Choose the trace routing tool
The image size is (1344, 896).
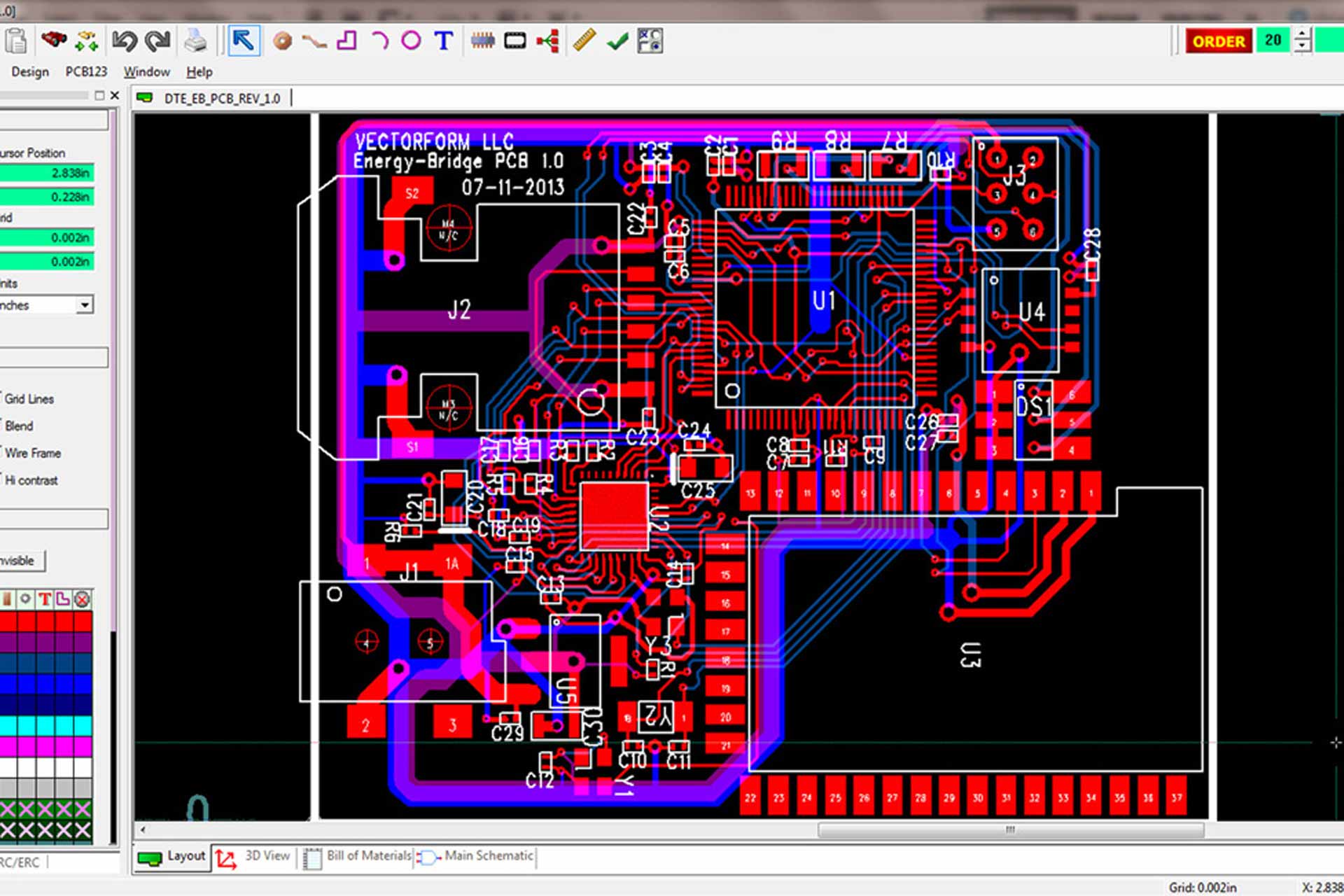[314, 41]
